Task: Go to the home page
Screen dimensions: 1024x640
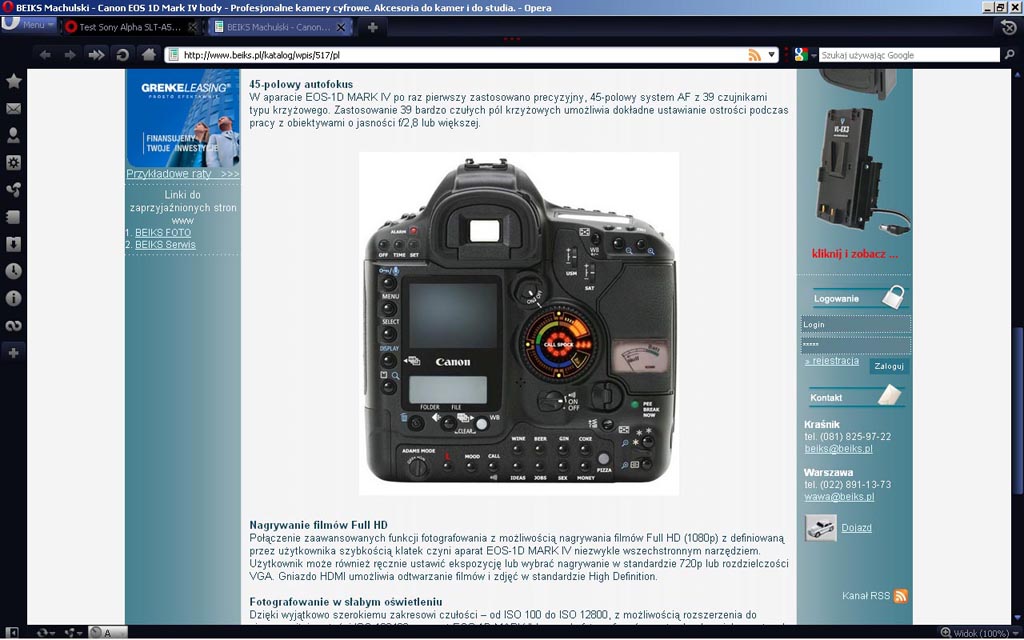Action: (148, 55)
